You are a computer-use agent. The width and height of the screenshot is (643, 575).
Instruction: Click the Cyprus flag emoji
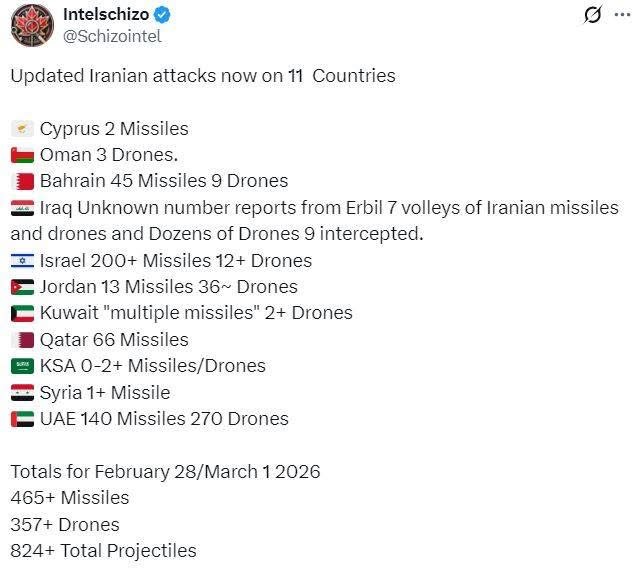[22, 129]
